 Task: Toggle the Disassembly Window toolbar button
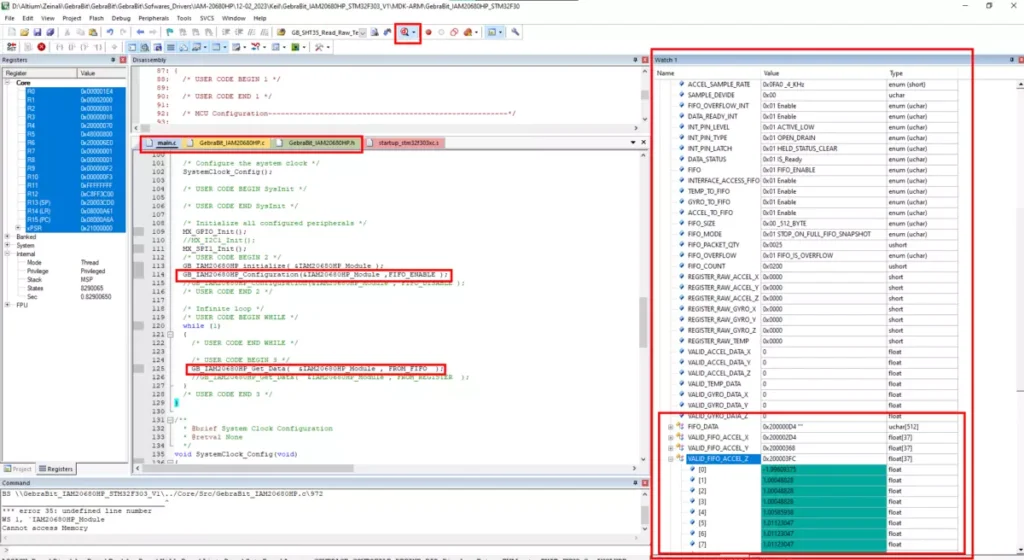coord(145,47)
